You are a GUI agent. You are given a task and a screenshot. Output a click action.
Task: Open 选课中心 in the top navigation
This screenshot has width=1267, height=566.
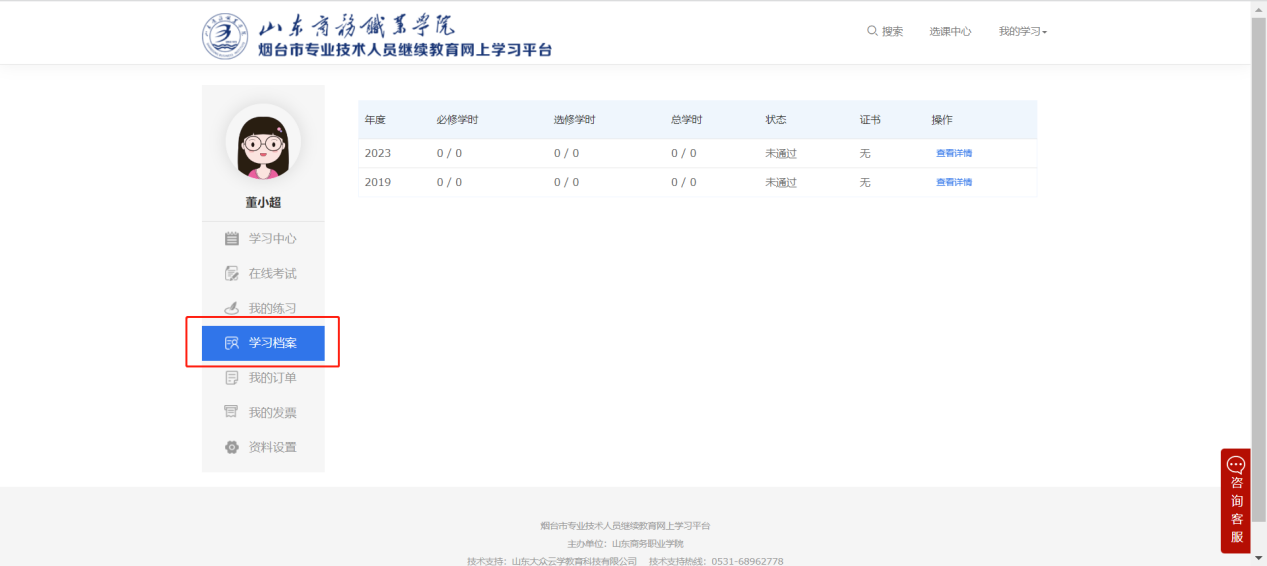coord(950,32)
